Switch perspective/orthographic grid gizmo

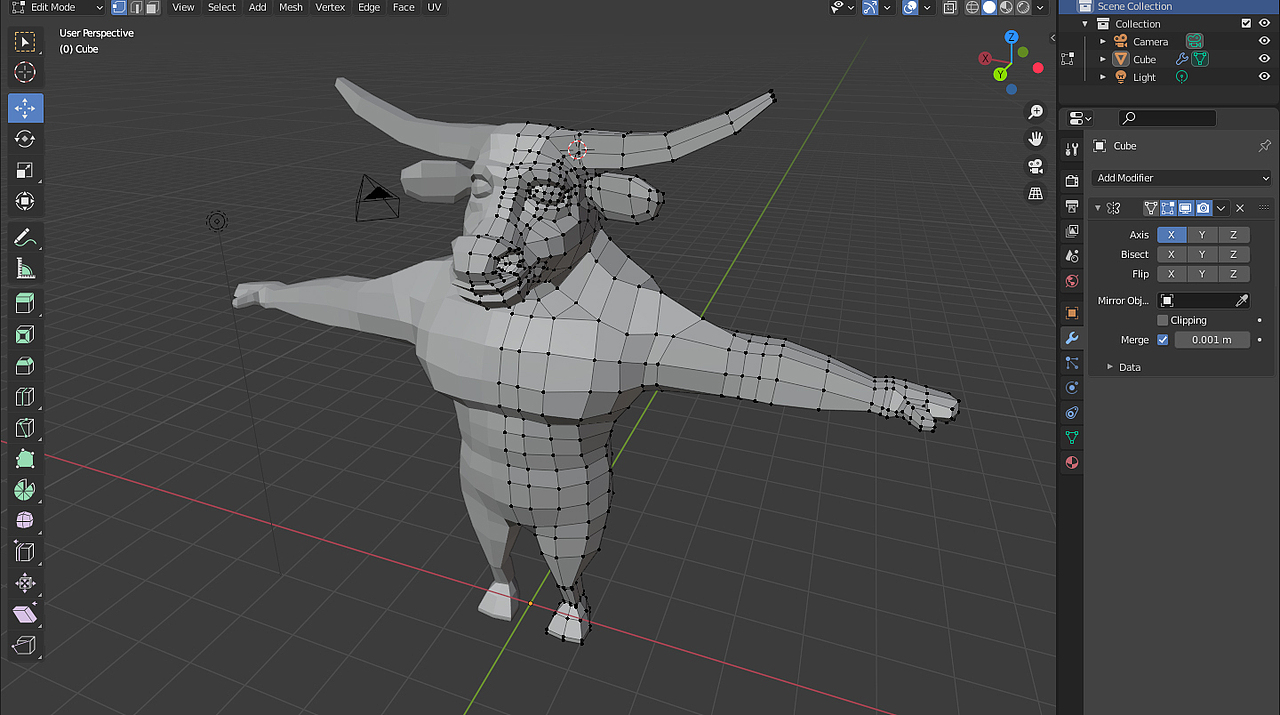tap(1036, 193)
